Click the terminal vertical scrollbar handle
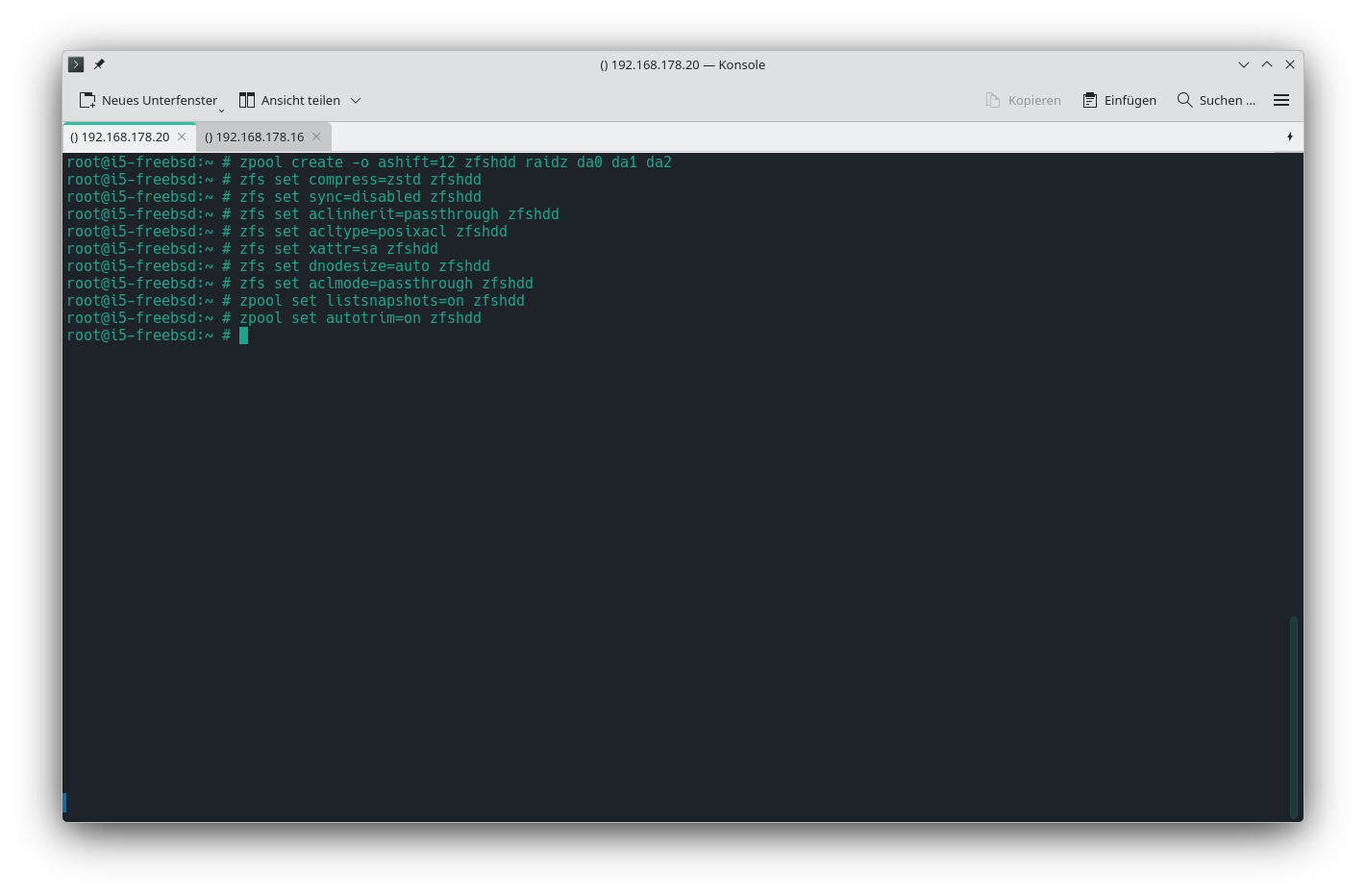The width and height of the screenshot is (1366, 896). 1293,716
